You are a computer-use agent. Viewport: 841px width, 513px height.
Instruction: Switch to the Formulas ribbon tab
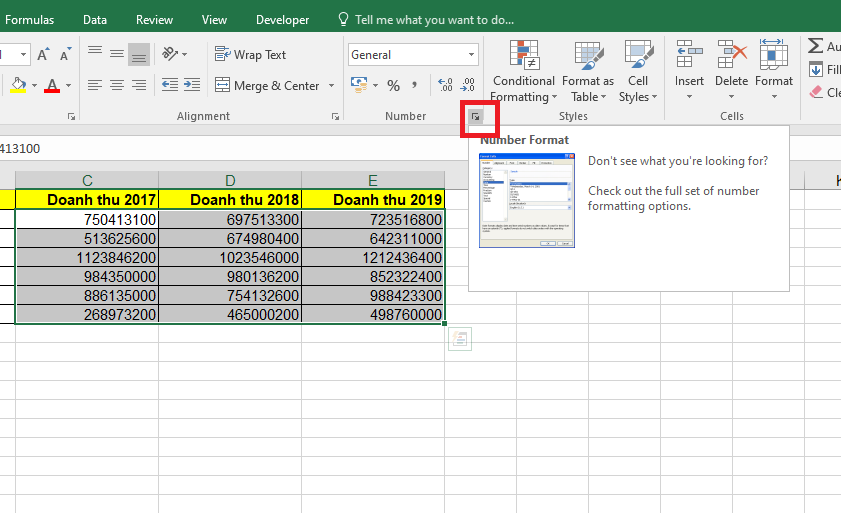[30, 19]
